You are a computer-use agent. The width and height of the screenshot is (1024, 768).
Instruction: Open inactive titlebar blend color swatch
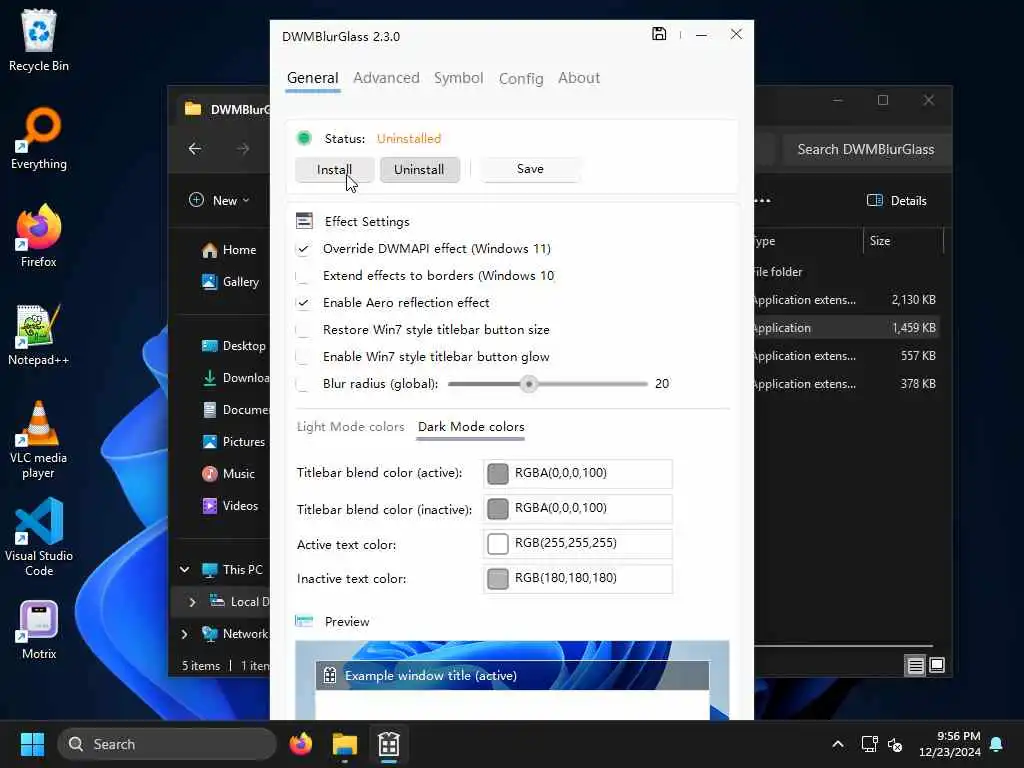tap(498, 509)
